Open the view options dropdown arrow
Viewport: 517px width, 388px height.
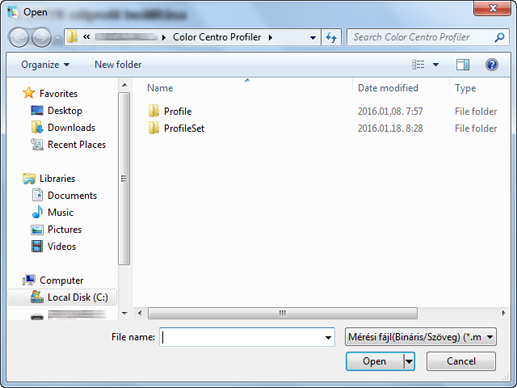(436, 65)
